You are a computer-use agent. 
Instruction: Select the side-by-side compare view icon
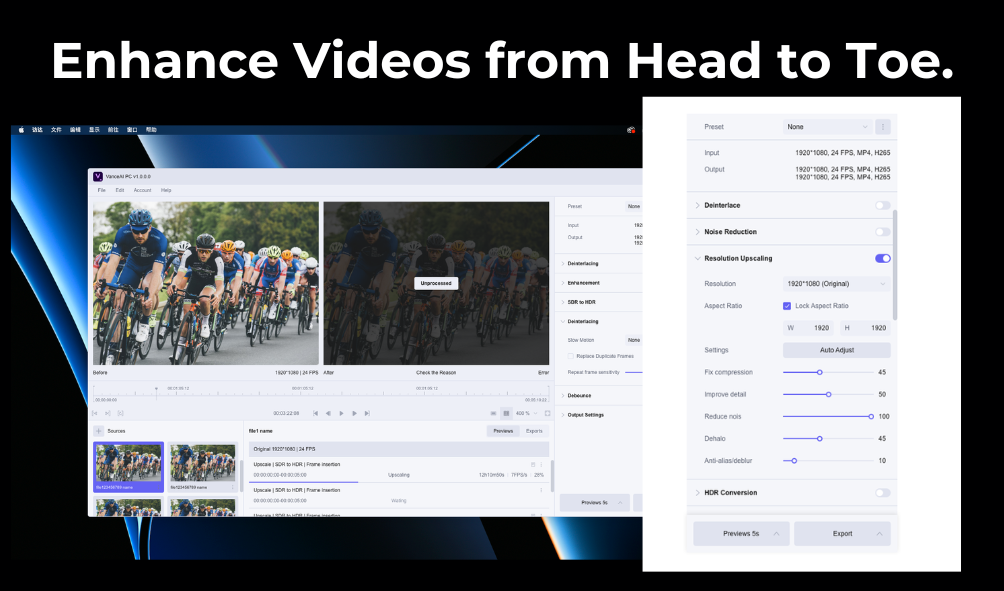click(x=506, y=414)
